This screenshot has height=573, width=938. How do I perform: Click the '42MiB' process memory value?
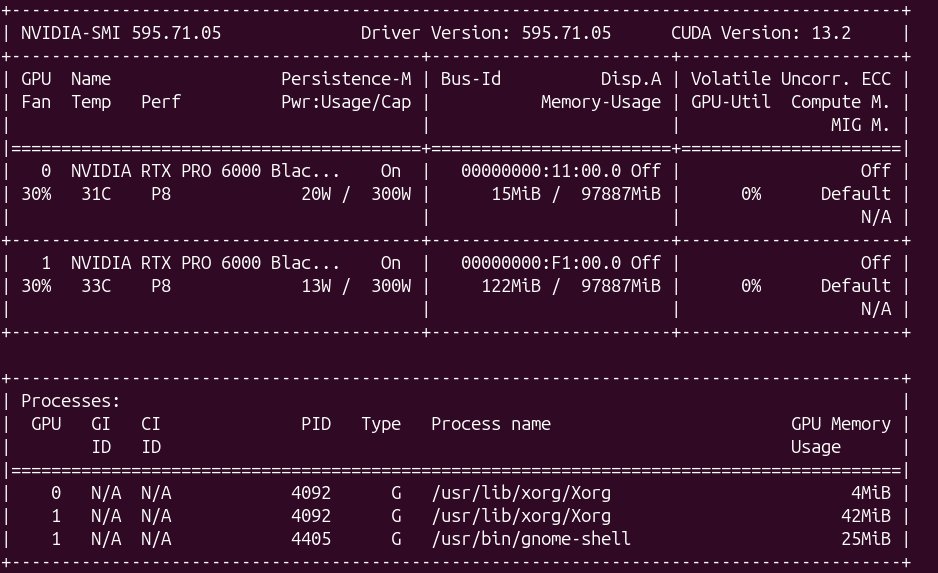point(866,516)
